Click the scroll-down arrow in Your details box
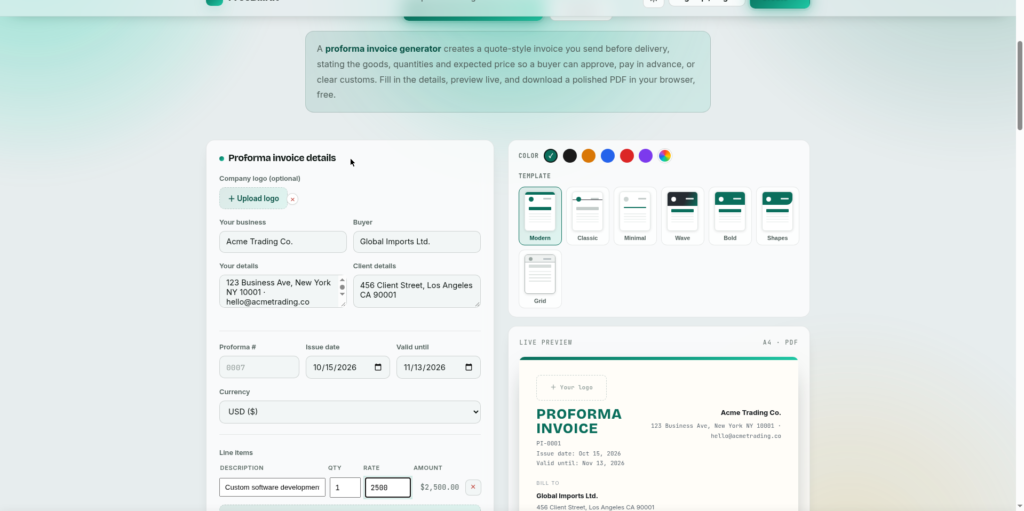Image resolution: width=1024 pixels, height=511 pixels. coord(342,294)
